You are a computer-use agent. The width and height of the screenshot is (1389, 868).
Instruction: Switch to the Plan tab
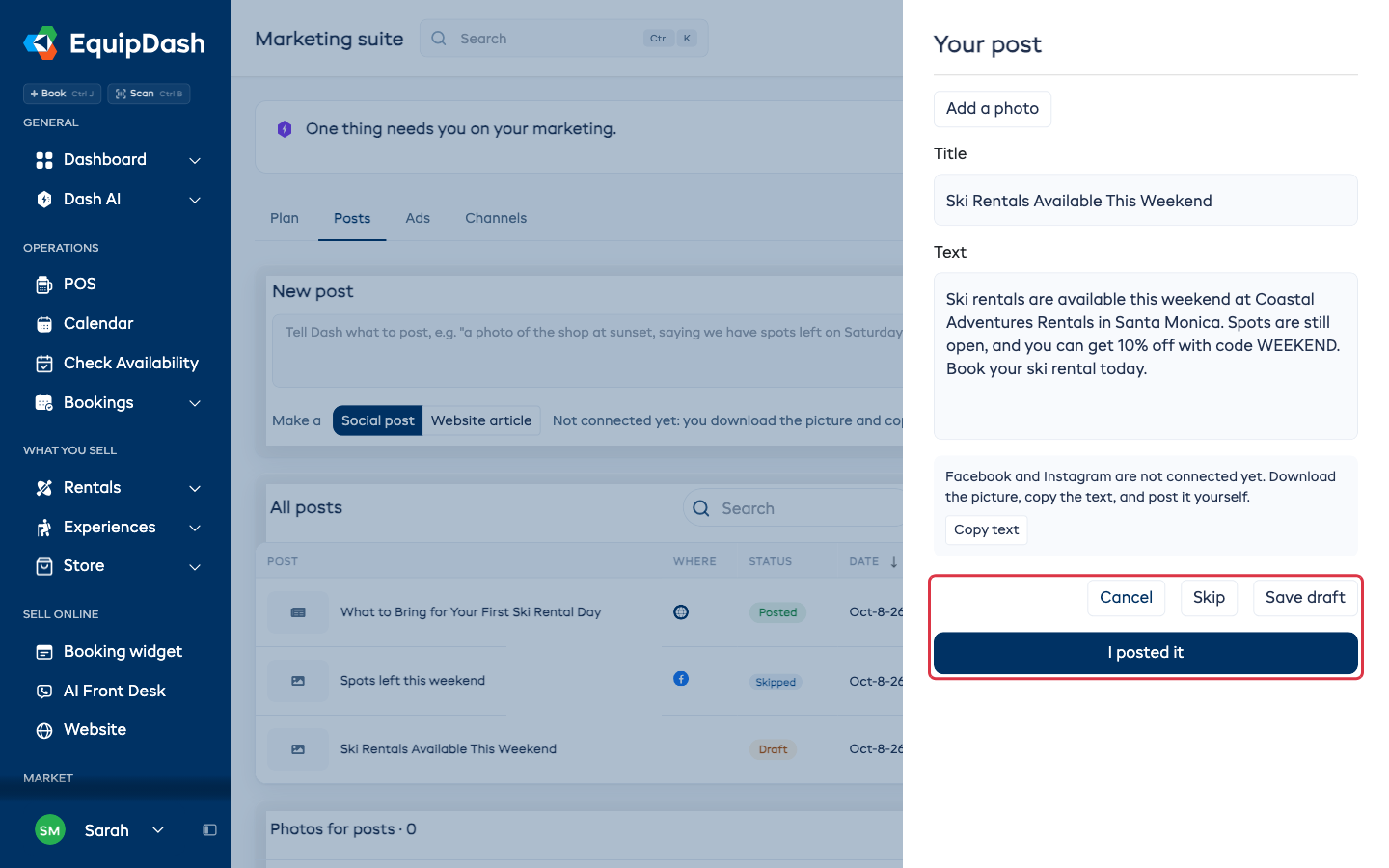pyautogui.click(x=285, y=218)
